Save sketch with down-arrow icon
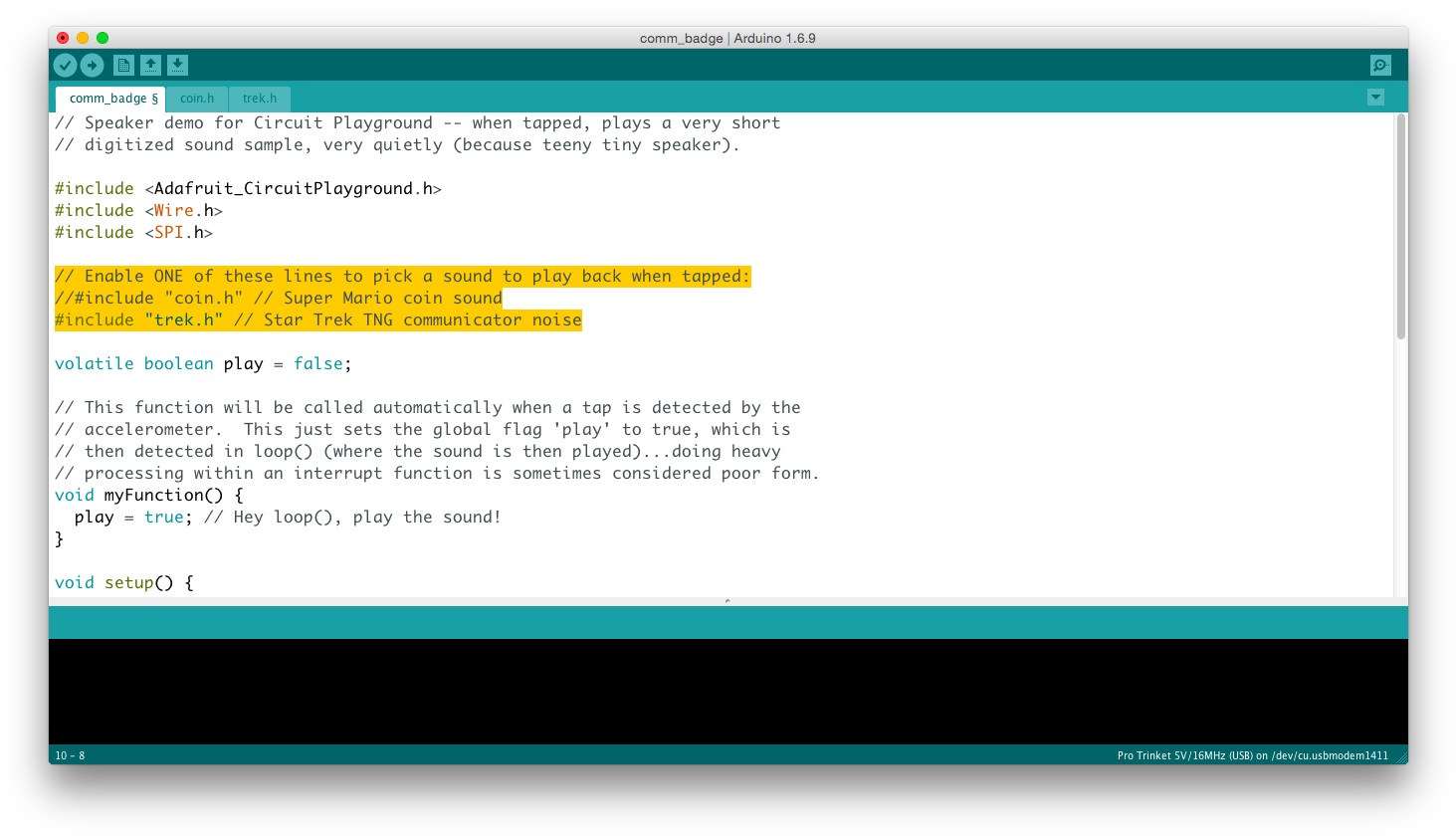1456x838 pixels. pos(177,65)
